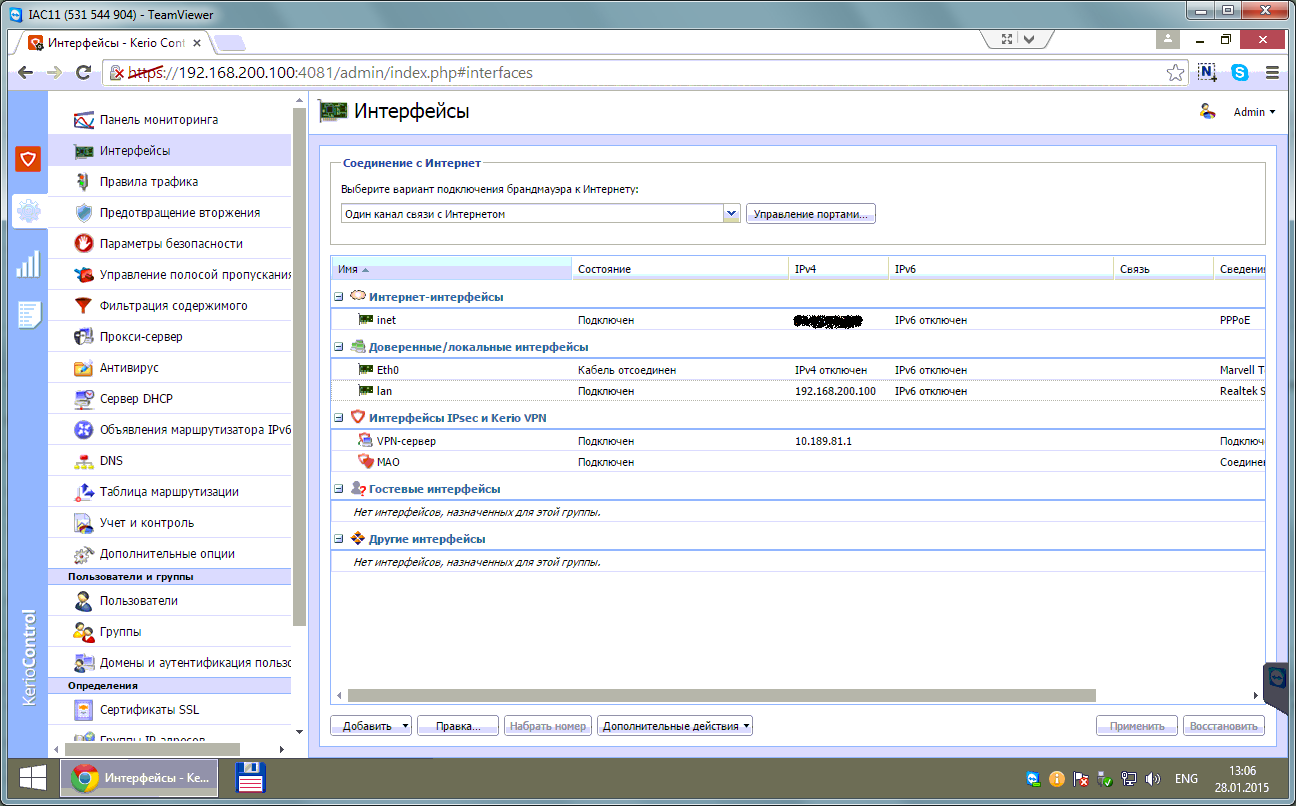Screen dimensions: 1296x806
Task: Open Правила трафика in sidebar
Action: [149, 182]
